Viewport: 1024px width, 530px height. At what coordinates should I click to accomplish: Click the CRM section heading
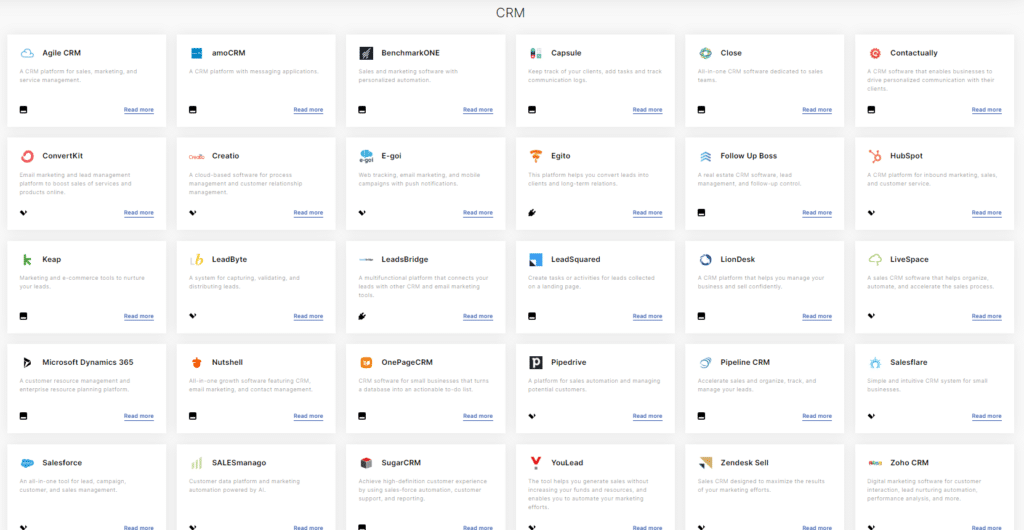point(510,13)
